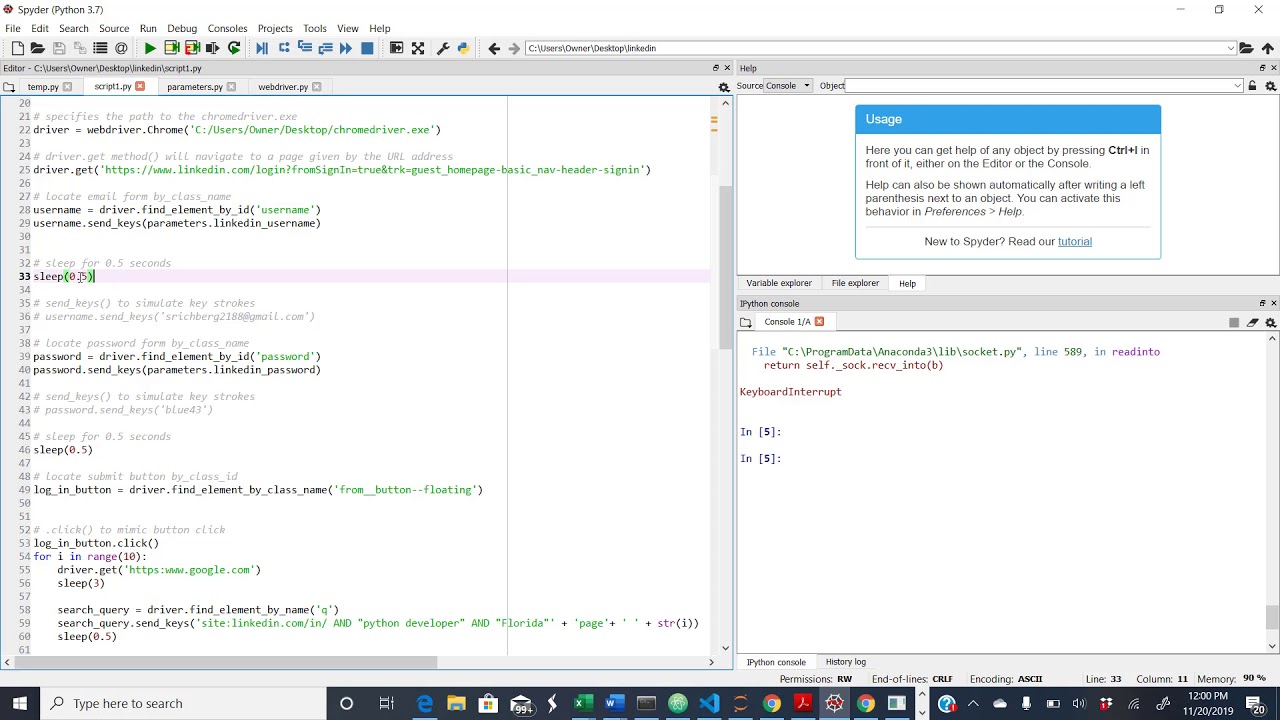Switch to History log tab
1280x720 pixels.
click(846, 662)
